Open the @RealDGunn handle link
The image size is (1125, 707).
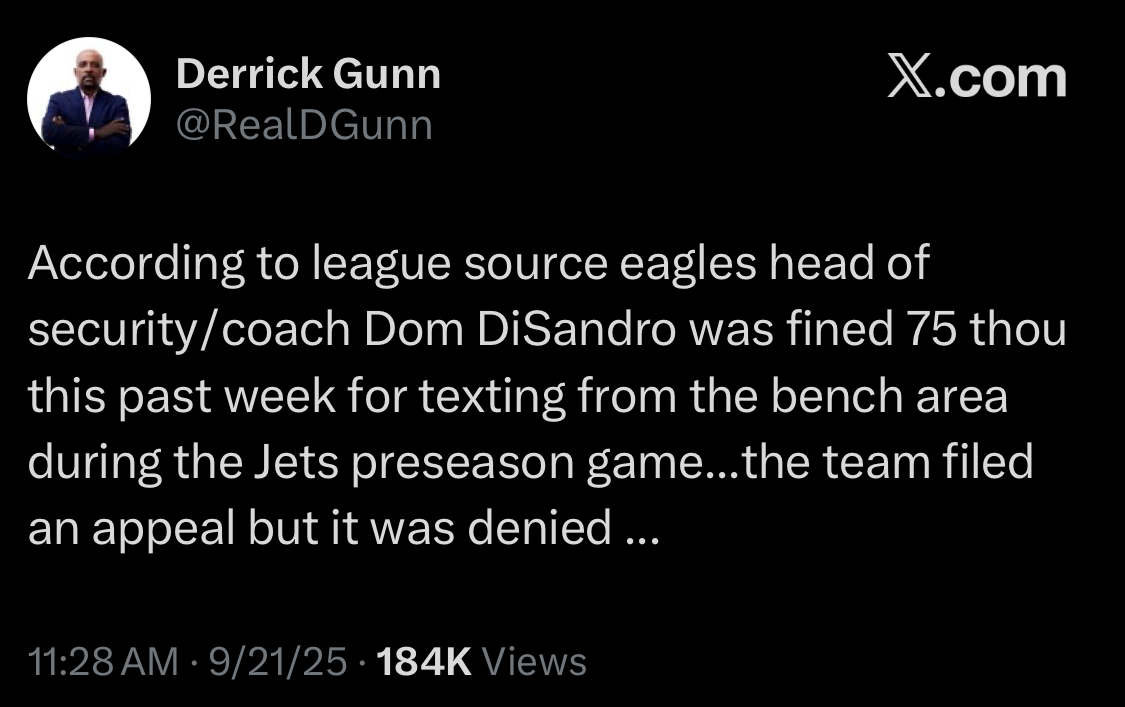click(304, 126)
